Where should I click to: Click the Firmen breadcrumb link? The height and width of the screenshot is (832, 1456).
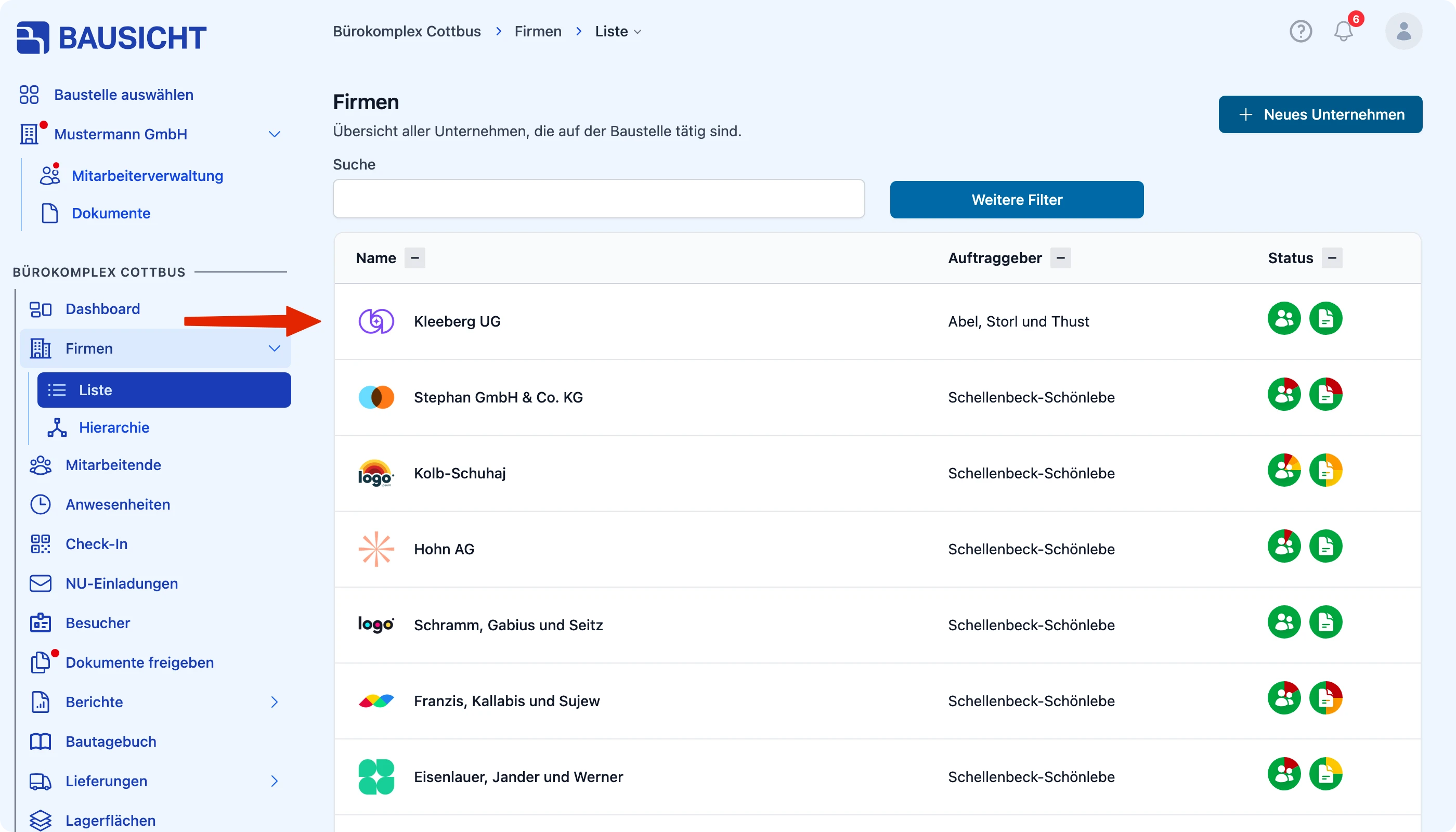point(538,31)
